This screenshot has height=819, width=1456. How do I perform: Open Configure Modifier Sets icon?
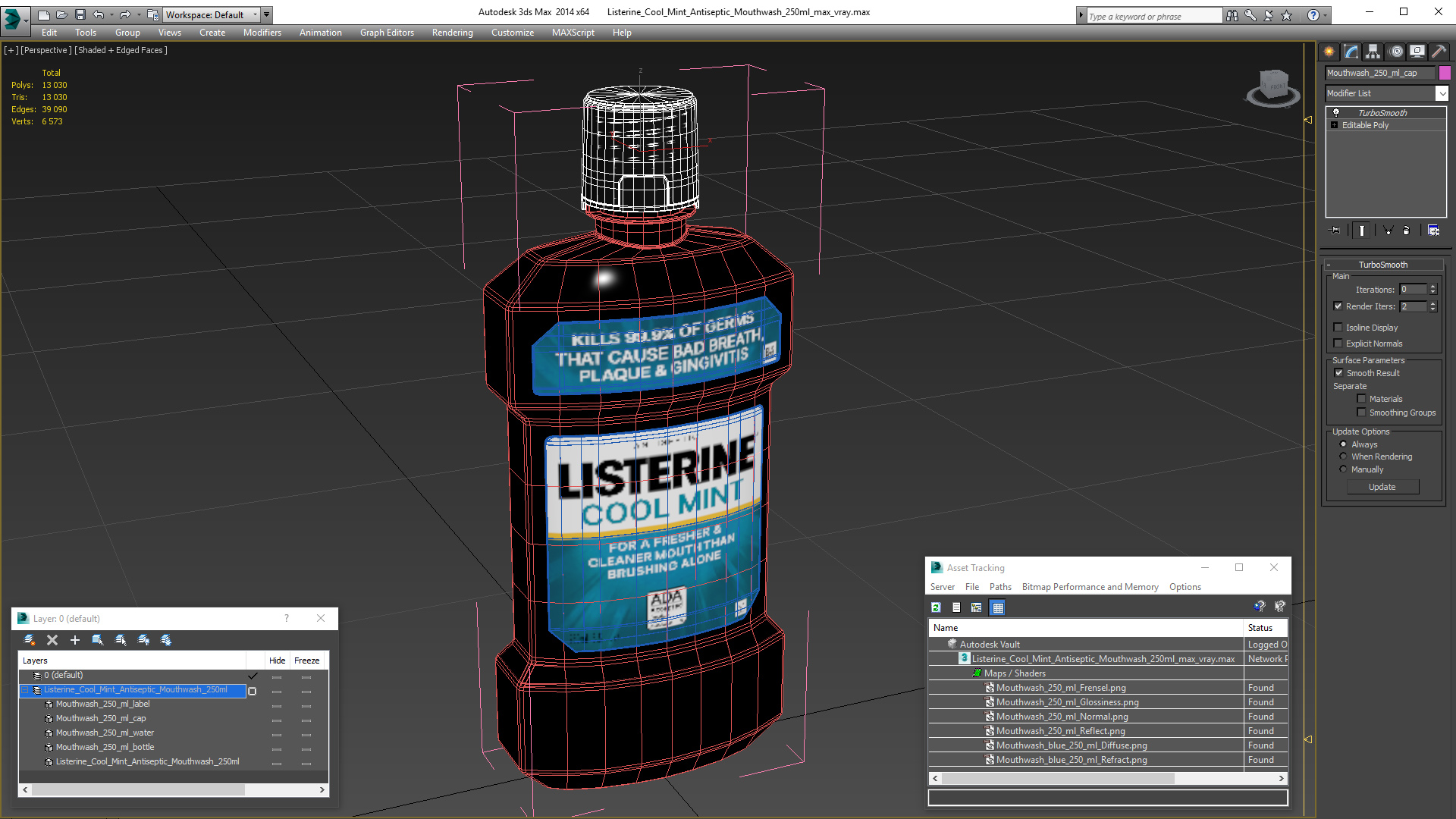(x=1433, y=231)
